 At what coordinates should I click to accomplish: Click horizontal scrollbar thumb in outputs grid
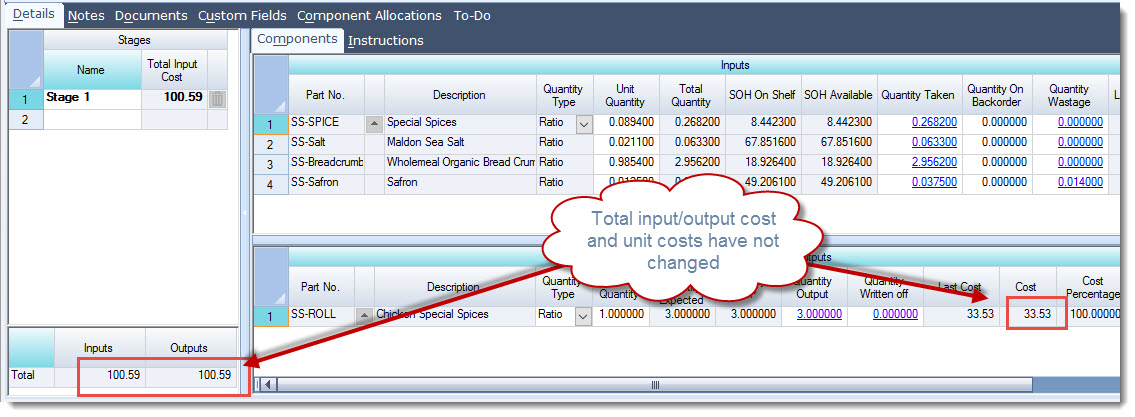coord(655,384)
